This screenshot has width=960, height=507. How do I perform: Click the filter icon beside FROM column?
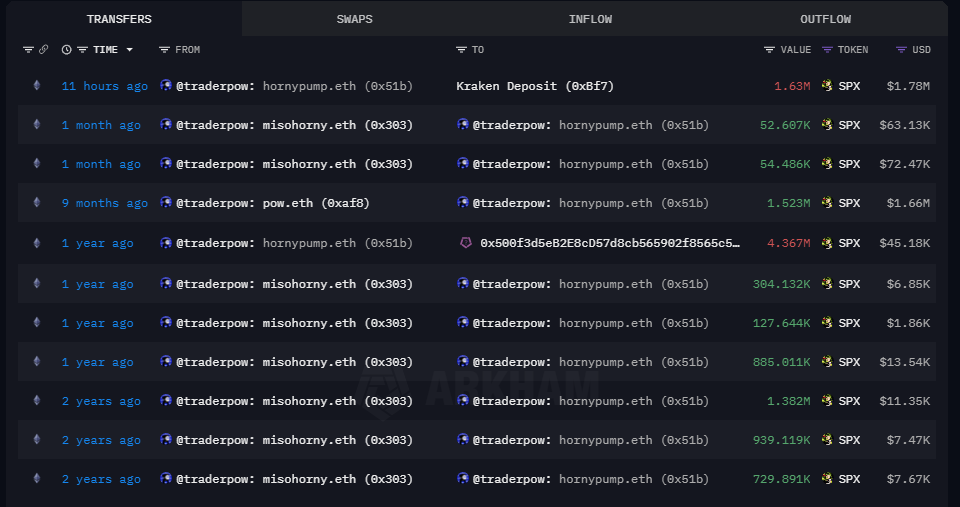click(164, 50)
